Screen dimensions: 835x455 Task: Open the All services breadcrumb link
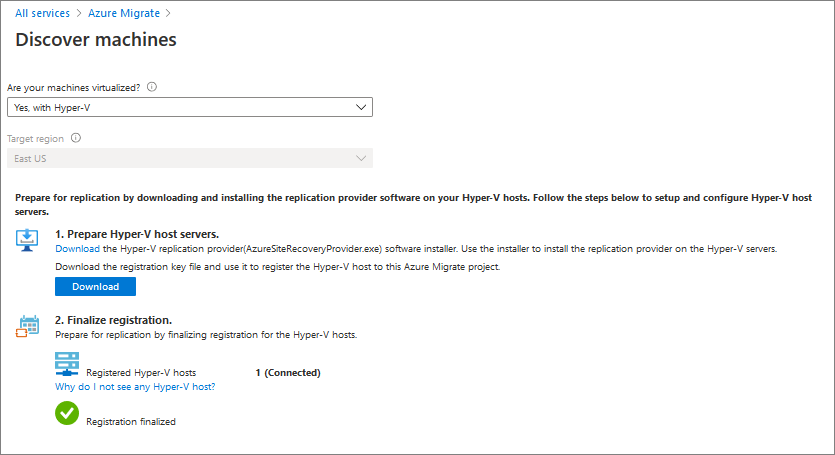pos(42,13)
